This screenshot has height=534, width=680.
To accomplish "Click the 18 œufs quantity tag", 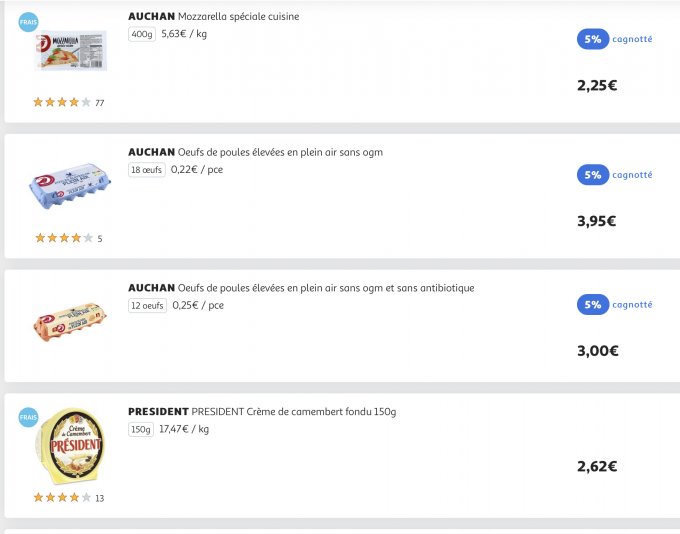I will pos(146,170).
